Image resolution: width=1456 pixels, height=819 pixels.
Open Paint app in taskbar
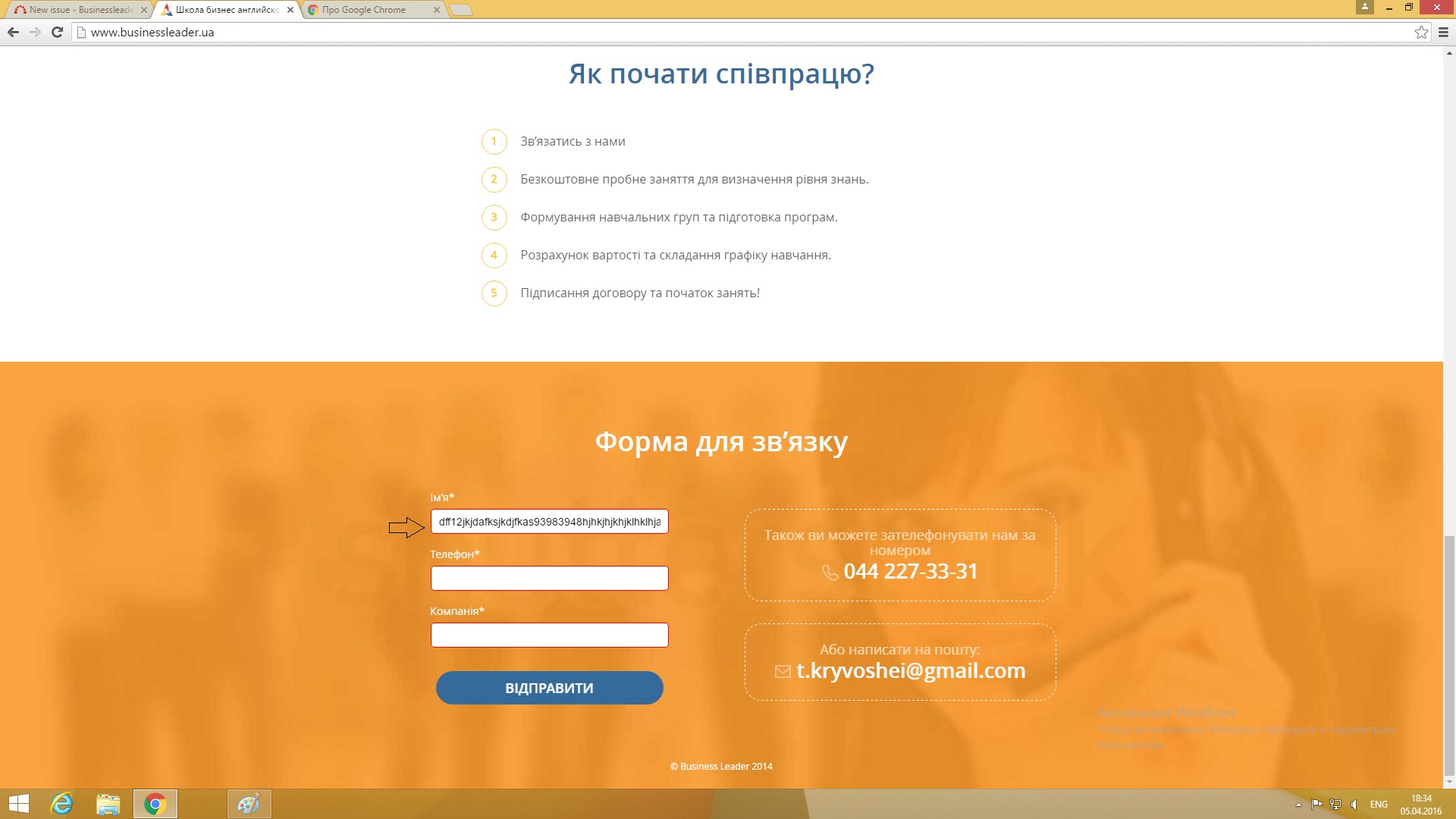tap(249, 804)
